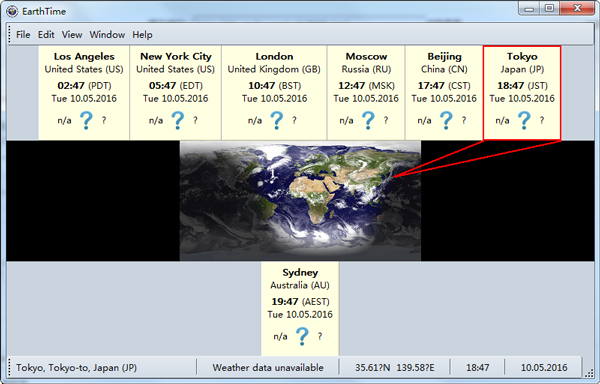
Task: Open the View menu
Action: [x=72, y=35]
